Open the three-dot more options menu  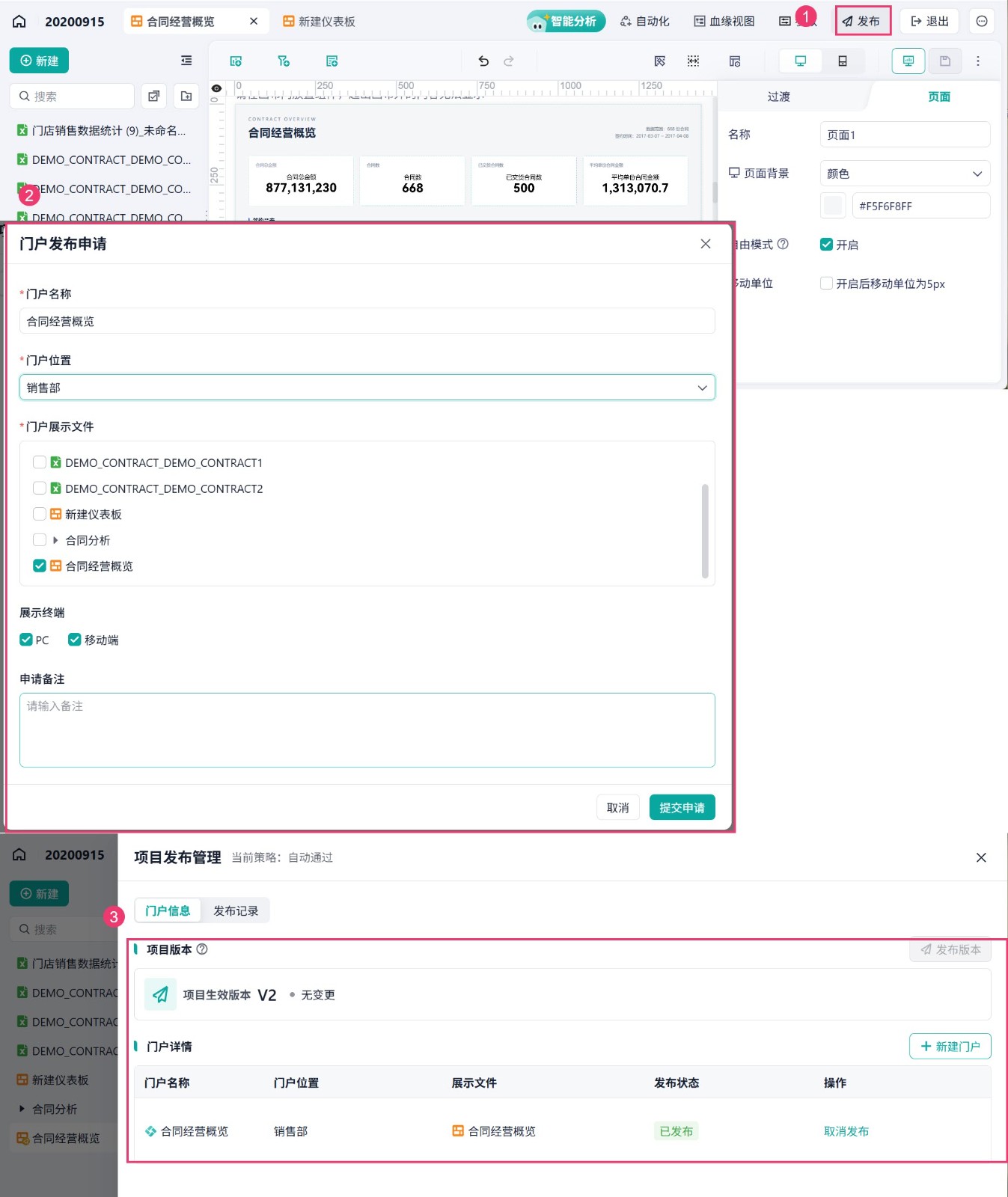(977, 61)
